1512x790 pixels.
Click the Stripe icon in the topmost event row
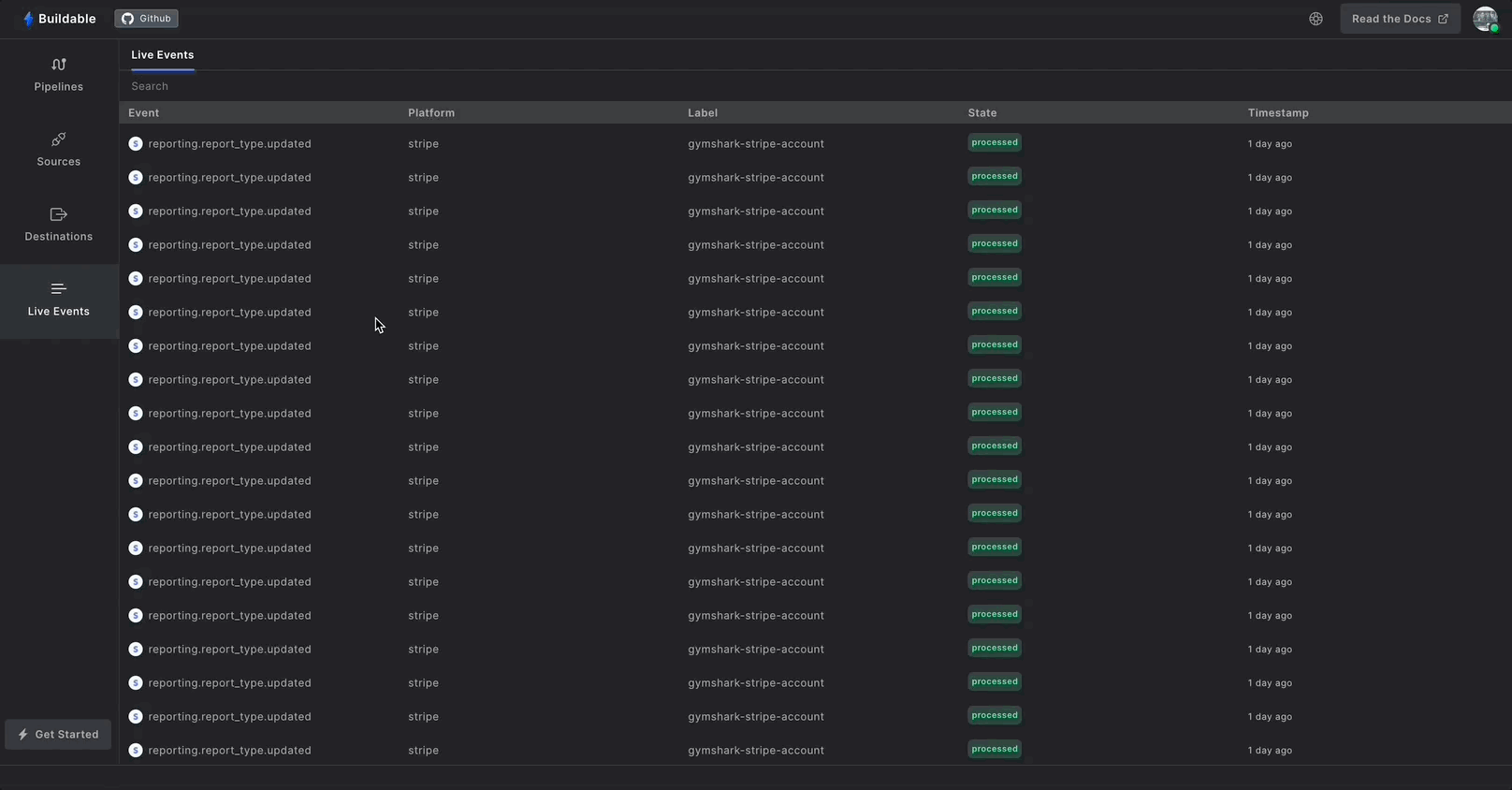136,143
